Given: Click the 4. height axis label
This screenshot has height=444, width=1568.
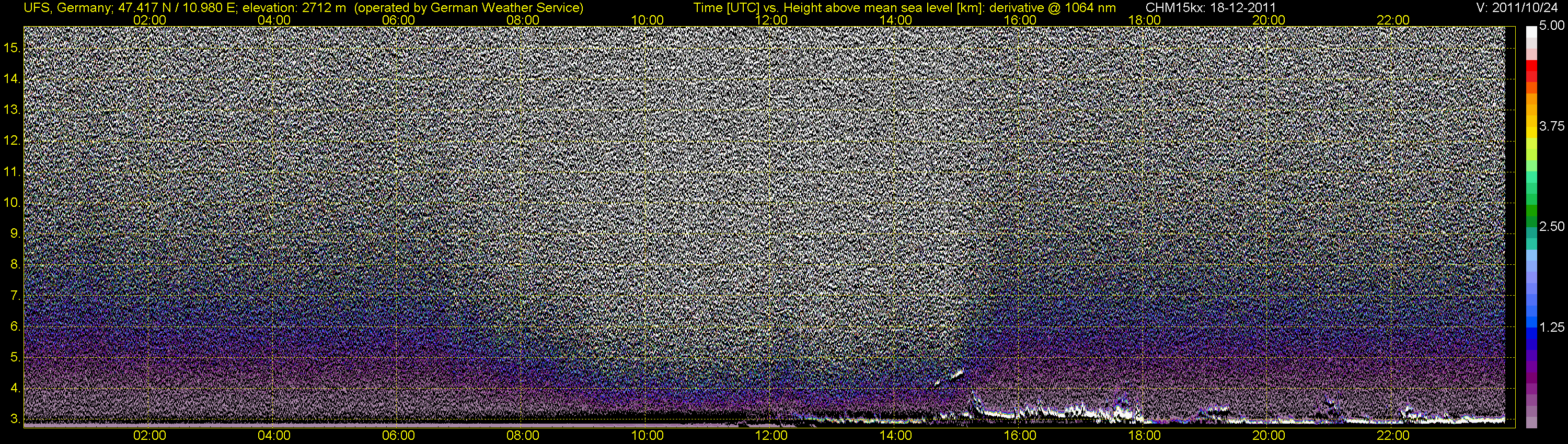Looking at the screenshot, I should pos(15,388).
